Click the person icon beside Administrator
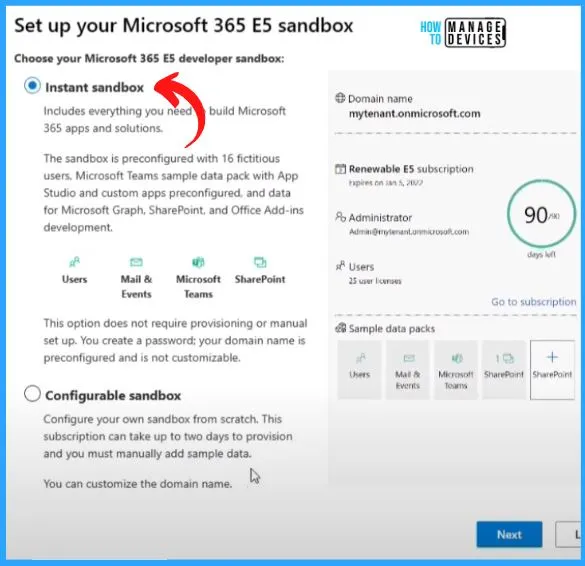 click(340, 217)
